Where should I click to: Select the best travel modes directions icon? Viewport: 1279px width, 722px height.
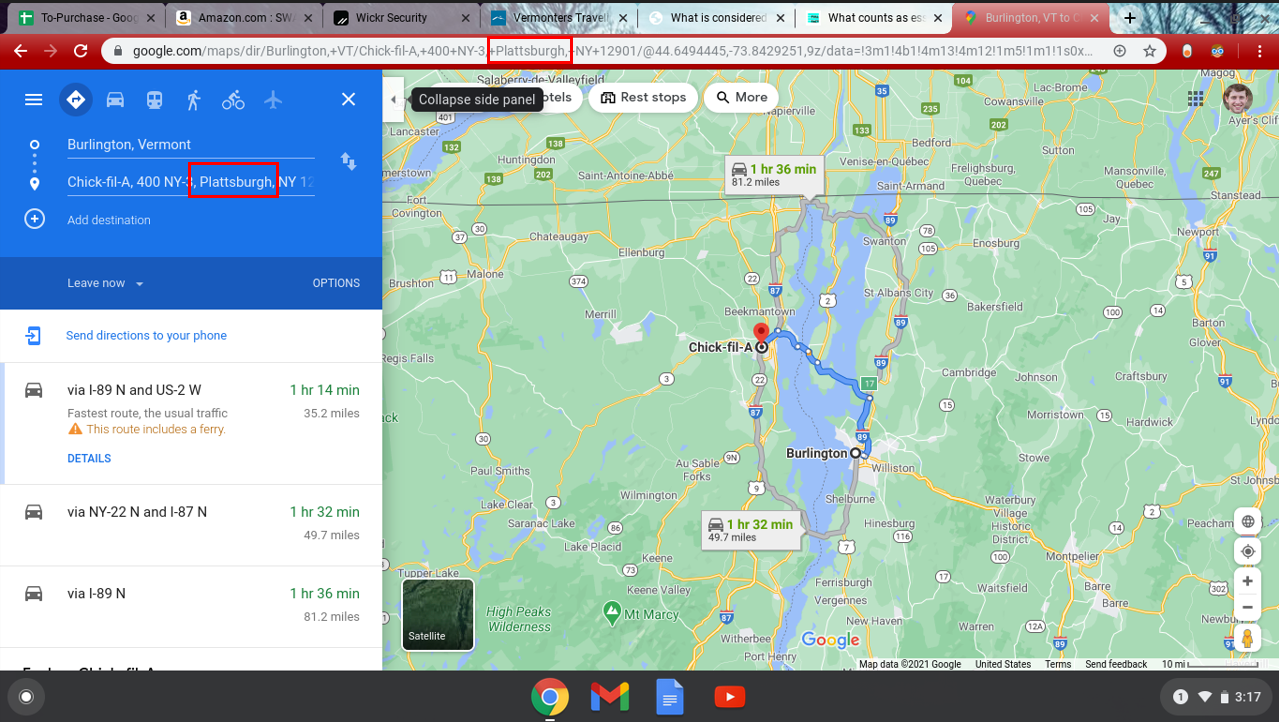coord(75,99)
